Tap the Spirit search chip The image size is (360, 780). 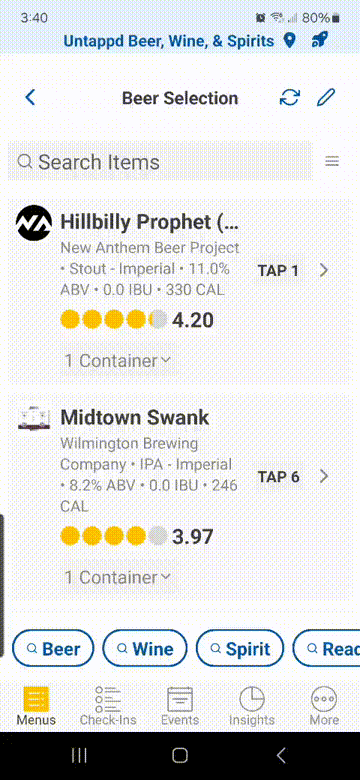240,648
